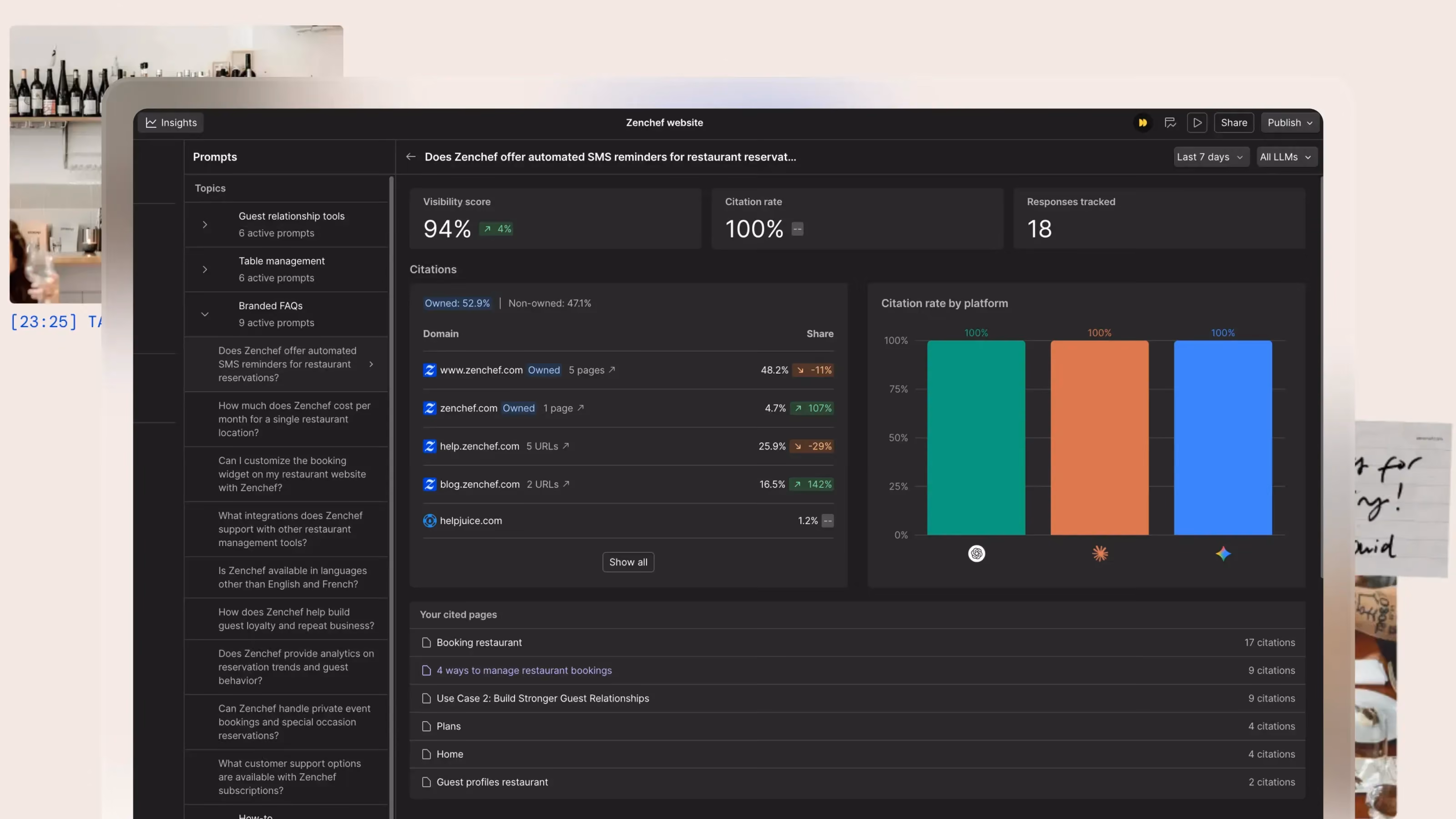Click the yellow fast-forward icon in top bar
The image size is (1456, 819).
pos(1143,123)
